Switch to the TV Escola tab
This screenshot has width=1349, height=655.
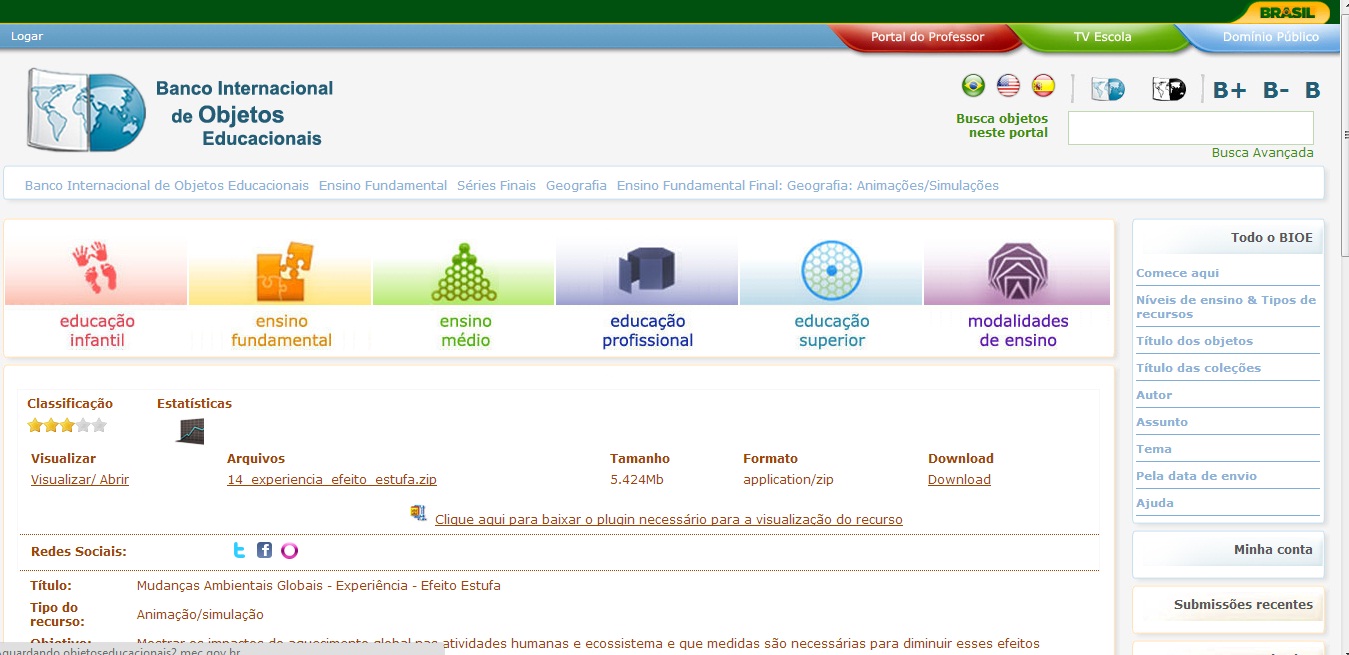pos(1103,37)
